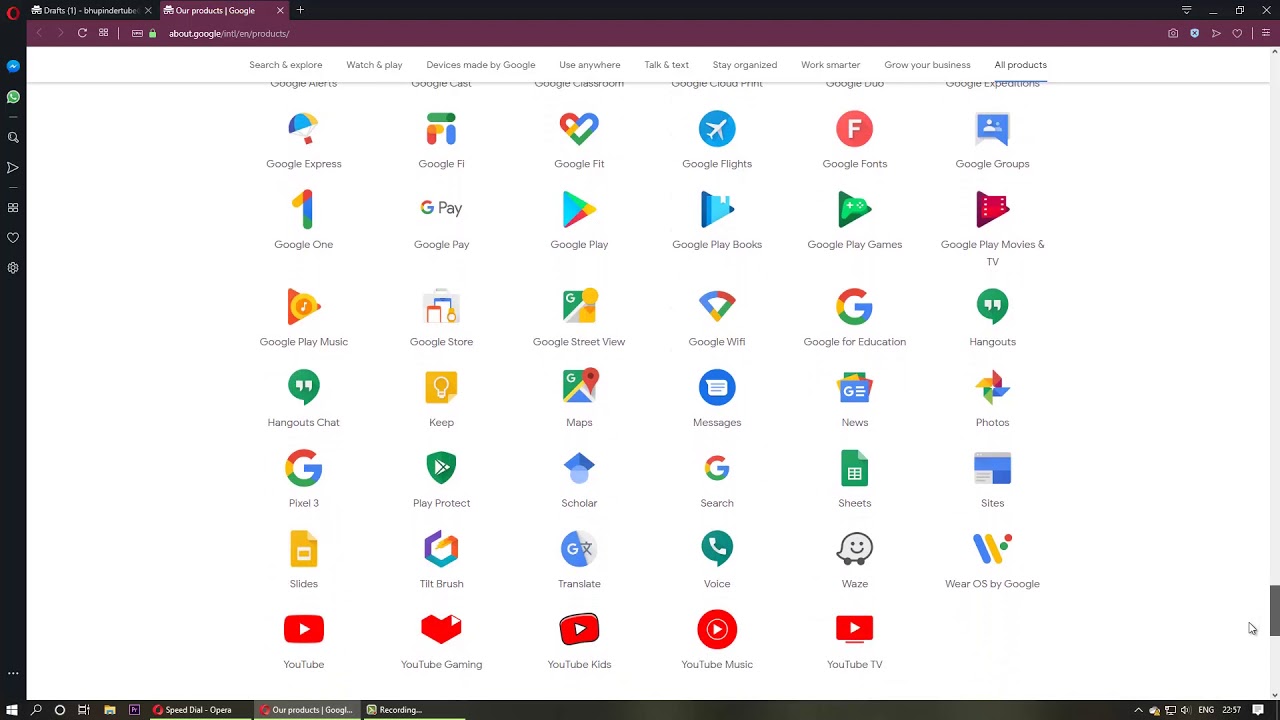This screenshot has height=720, width=1280.
Task: Open the Hangouts icon
Action: (992, 307)
